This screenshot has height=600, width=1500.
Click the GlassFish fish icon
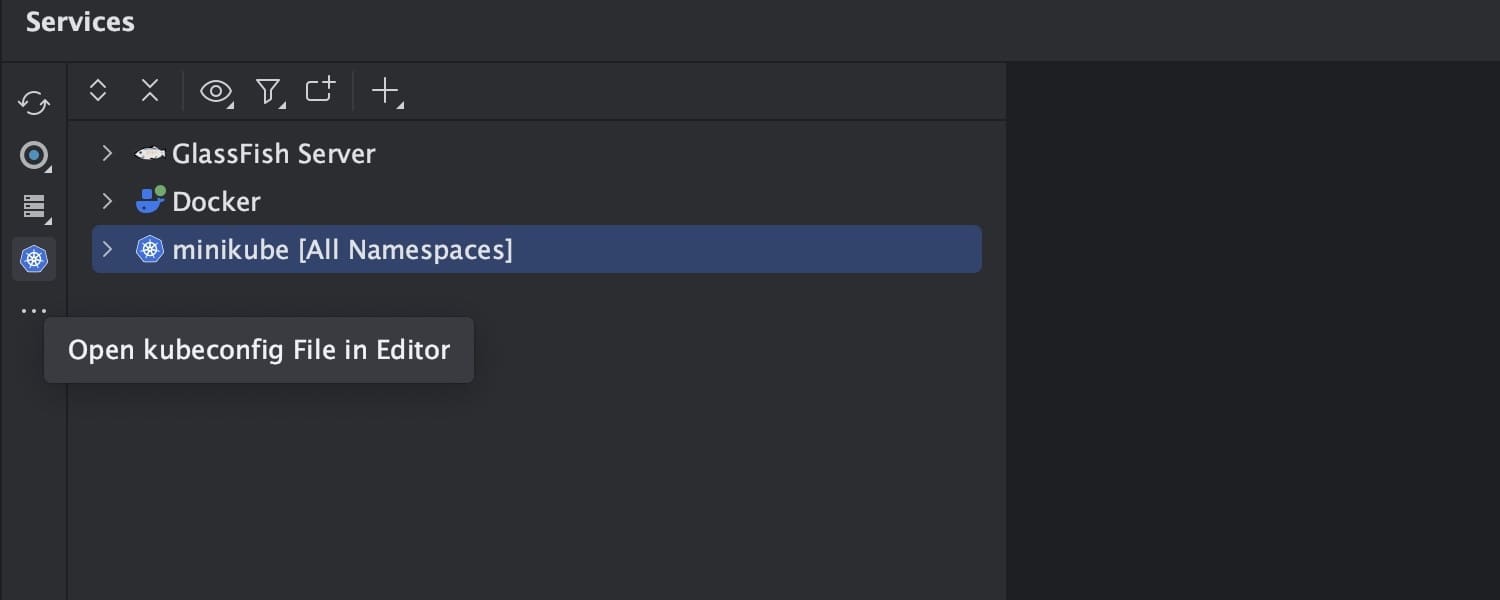click(148, 153)
